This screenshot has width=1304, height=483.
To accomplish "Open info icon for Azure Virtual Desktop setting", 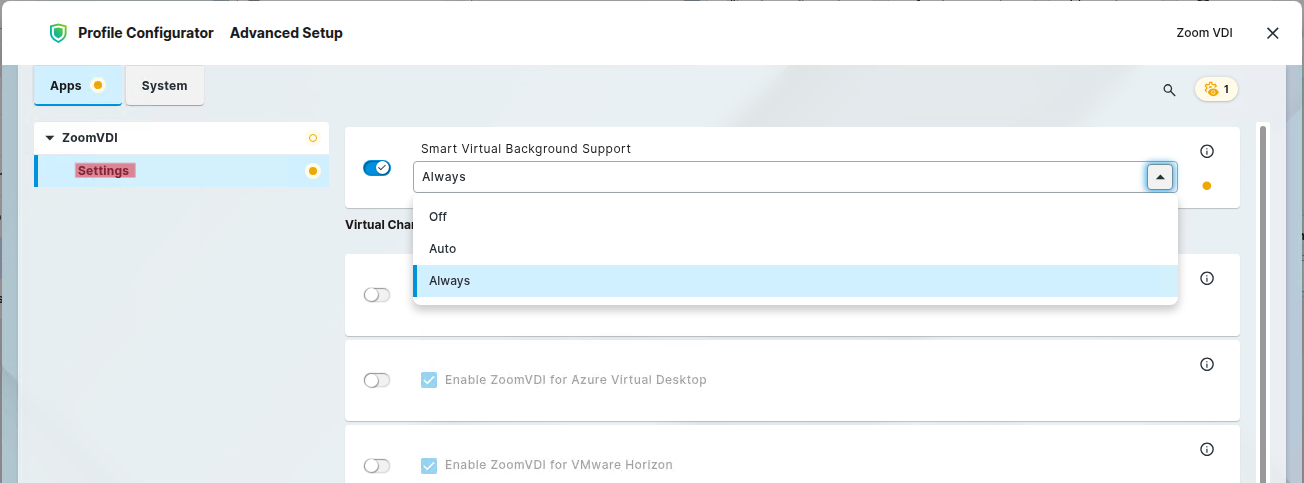I will (1206, 364).
